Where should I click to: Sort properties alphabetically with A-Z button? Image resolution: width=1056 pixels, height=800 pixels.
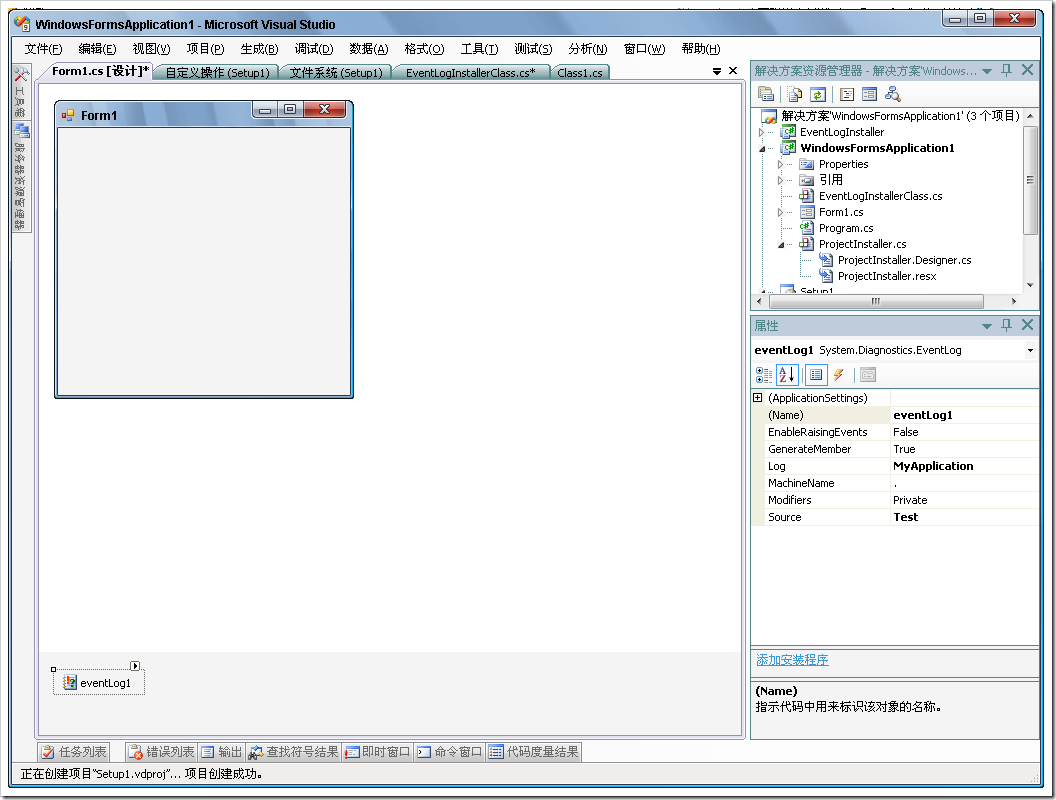point(787,374)
